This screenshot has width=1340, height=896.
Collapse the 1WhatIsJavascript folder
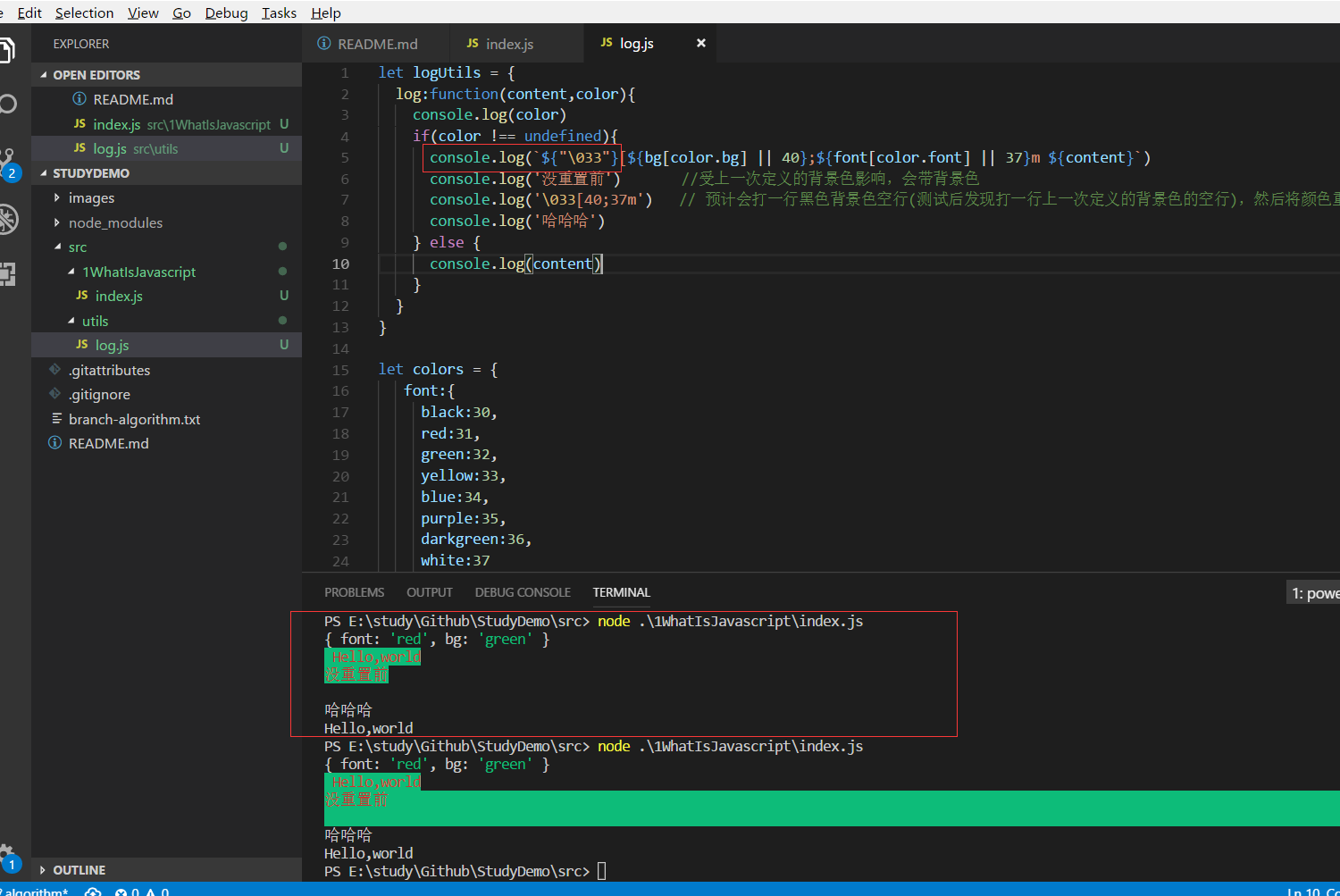coord(71,272)
